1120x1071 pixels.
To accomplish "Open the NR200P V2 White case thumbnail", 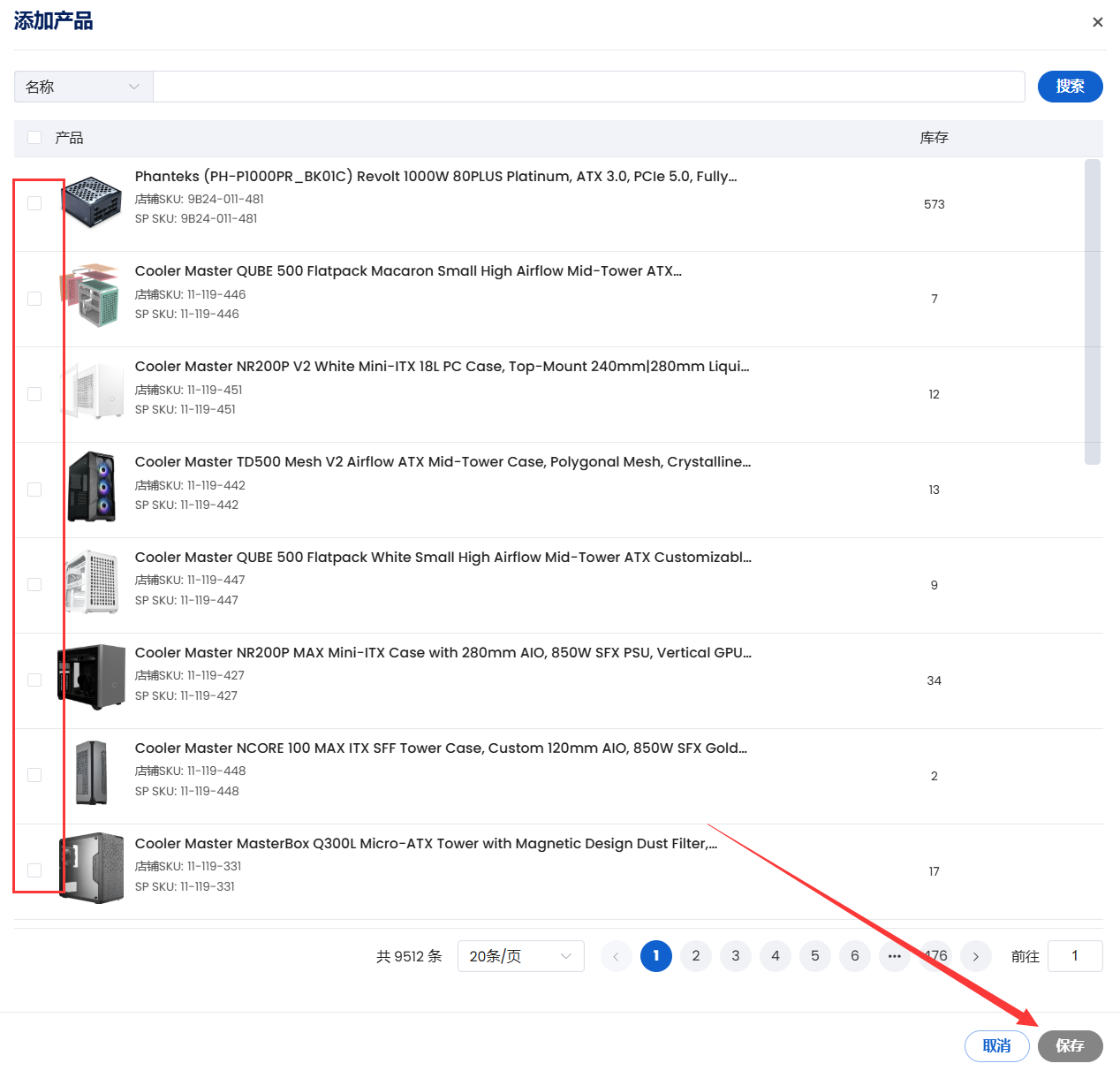I will (91, 391).
